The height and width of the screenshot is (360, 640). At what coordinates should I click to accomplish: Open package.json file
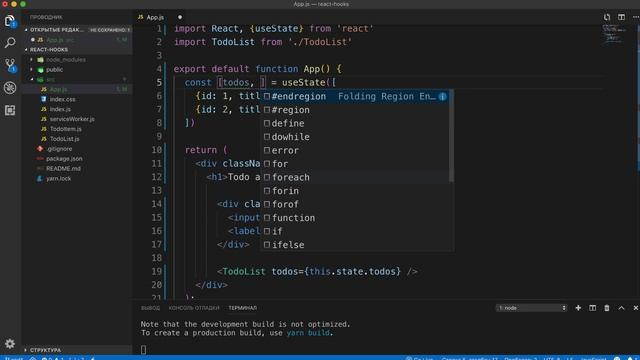pos(78,158)
